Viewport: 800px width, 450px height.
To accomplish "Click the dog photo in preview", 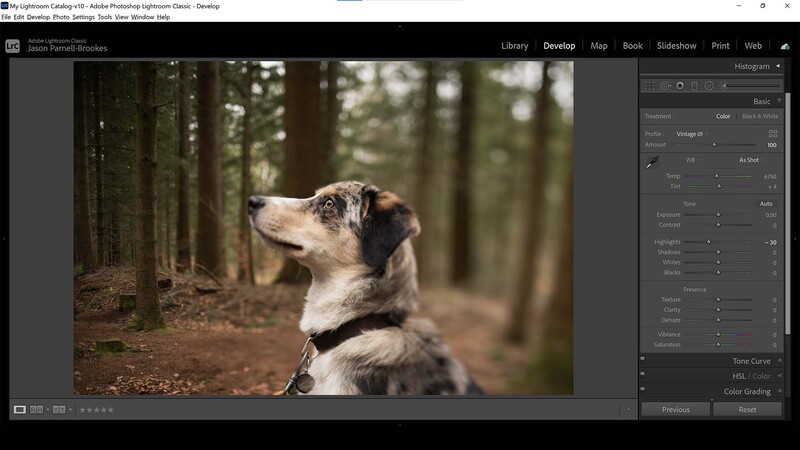I will point(323,228).
